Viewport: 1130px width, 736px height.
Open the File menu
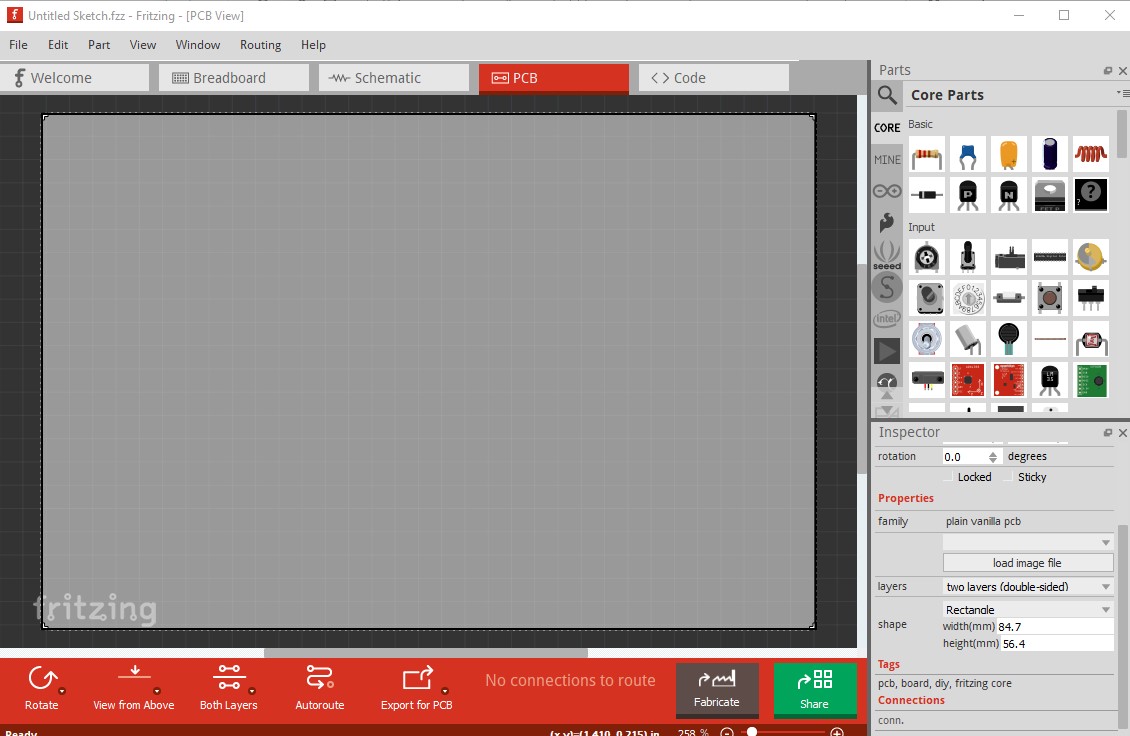tap(18, 45)
